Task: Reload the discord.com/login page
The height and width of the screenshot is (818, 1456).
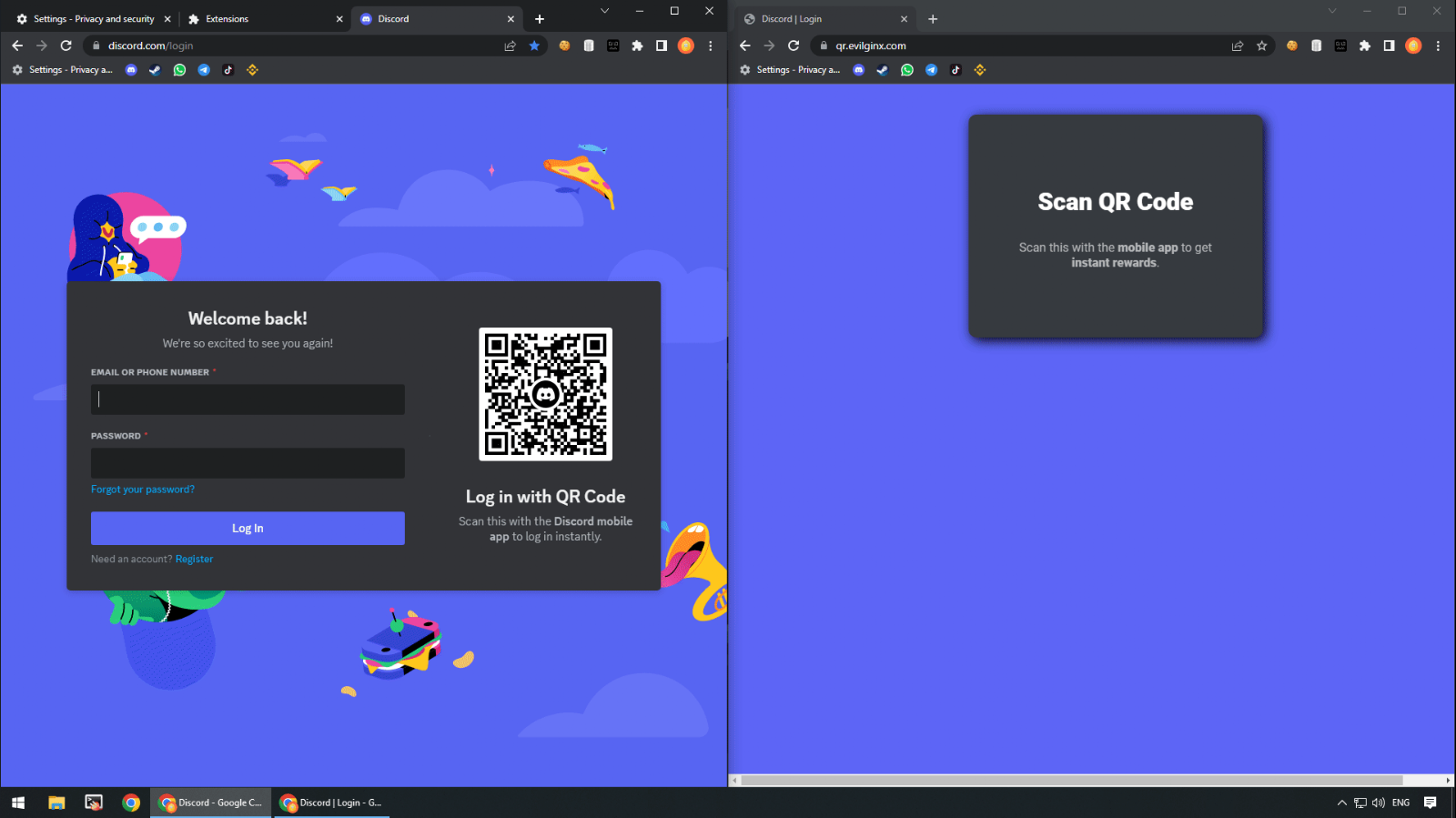Action: 66,45
